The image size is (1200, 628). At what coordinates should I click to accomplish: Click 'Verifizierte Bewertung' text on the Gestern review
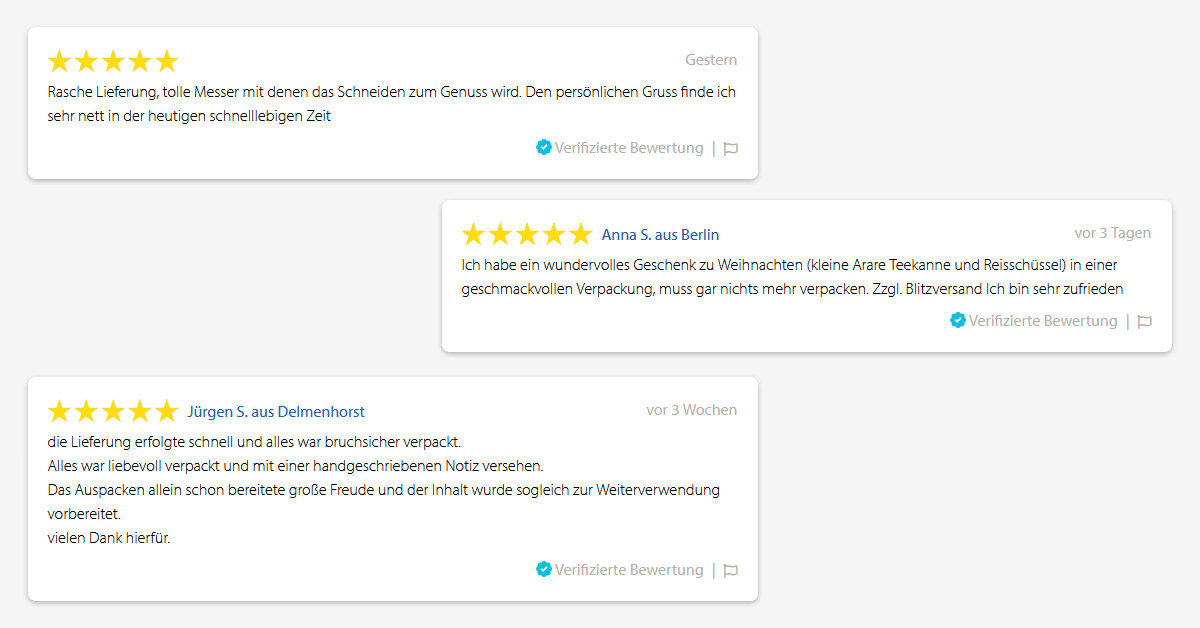[x=629, y=148]
